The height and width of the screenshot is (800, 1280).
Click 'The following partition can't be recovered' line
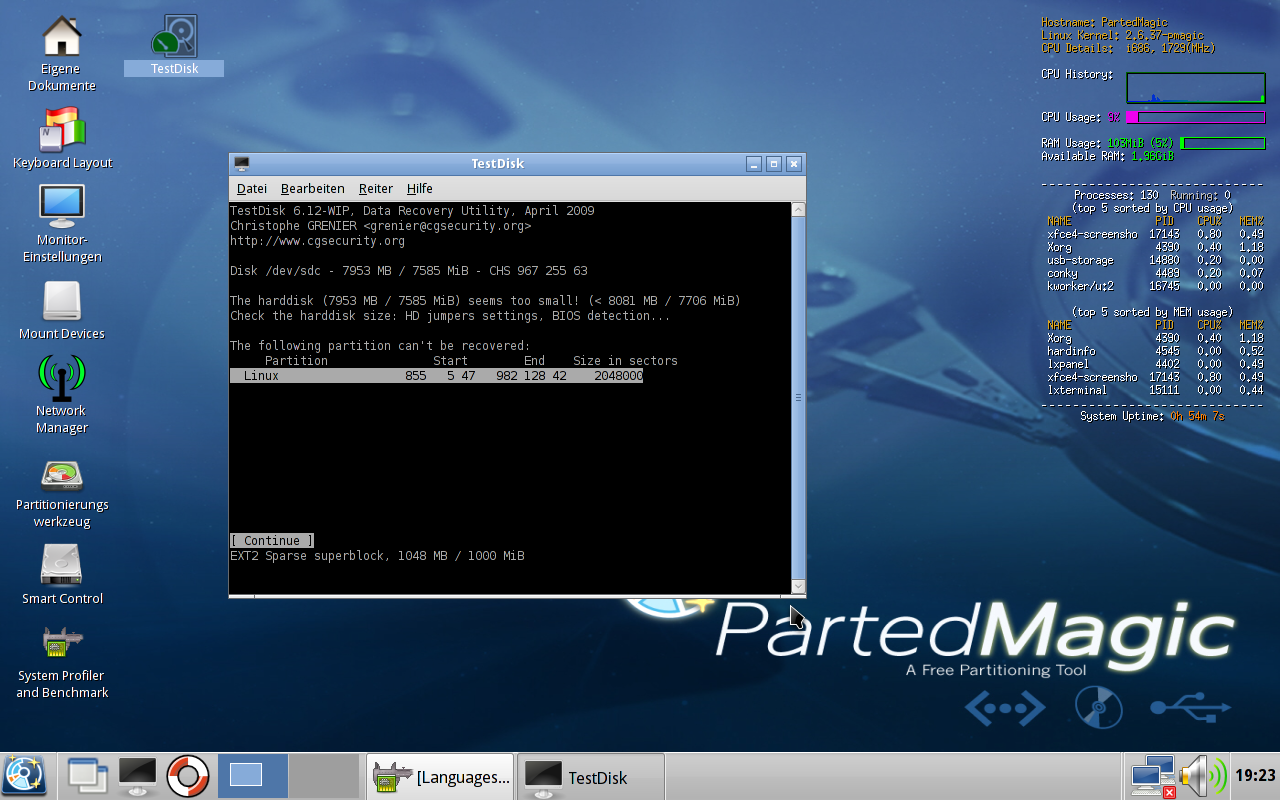pos(380,346)
